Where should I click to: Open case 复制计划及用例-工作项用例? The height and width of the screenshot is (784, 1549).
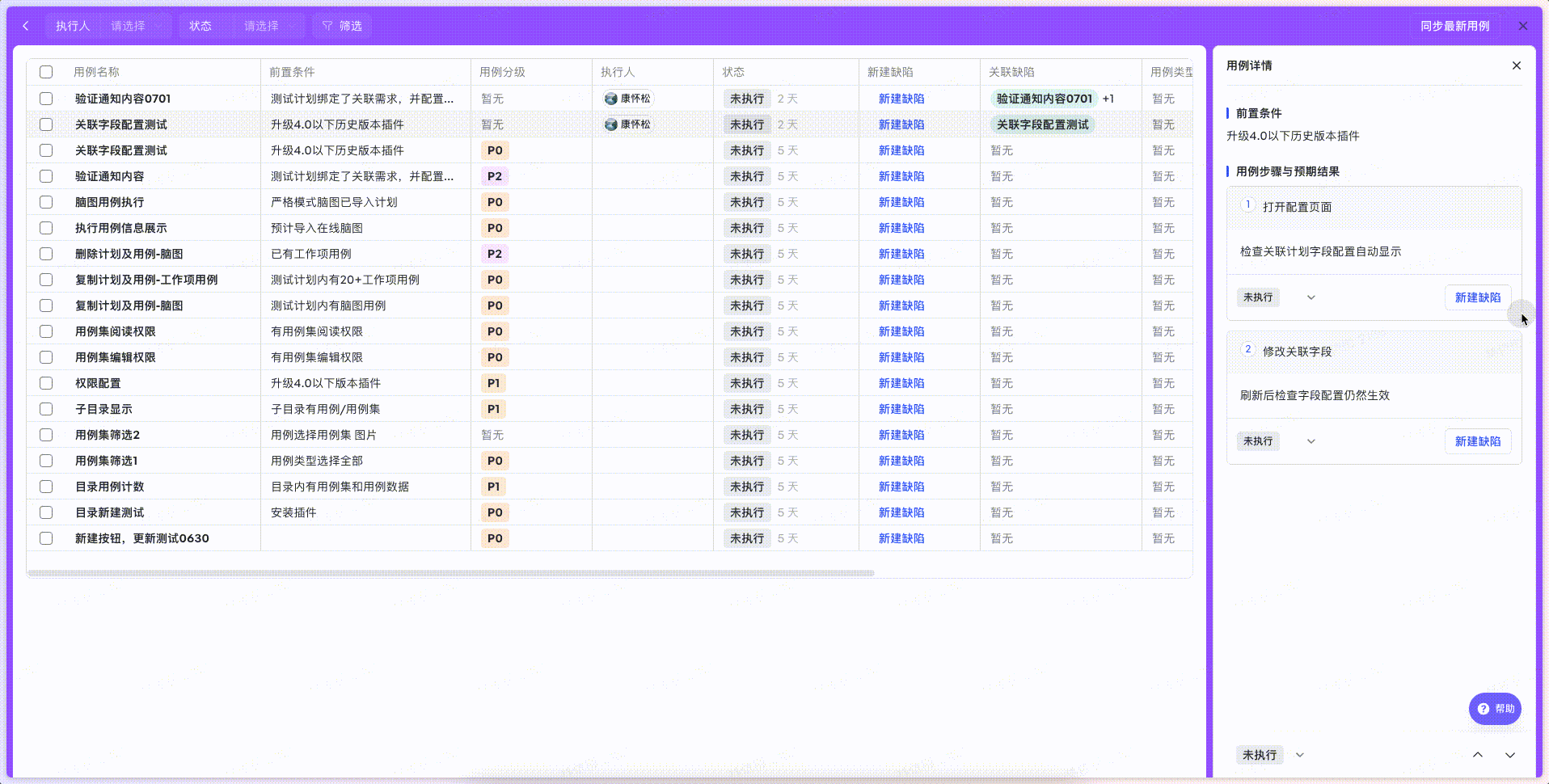pos(146,280)
